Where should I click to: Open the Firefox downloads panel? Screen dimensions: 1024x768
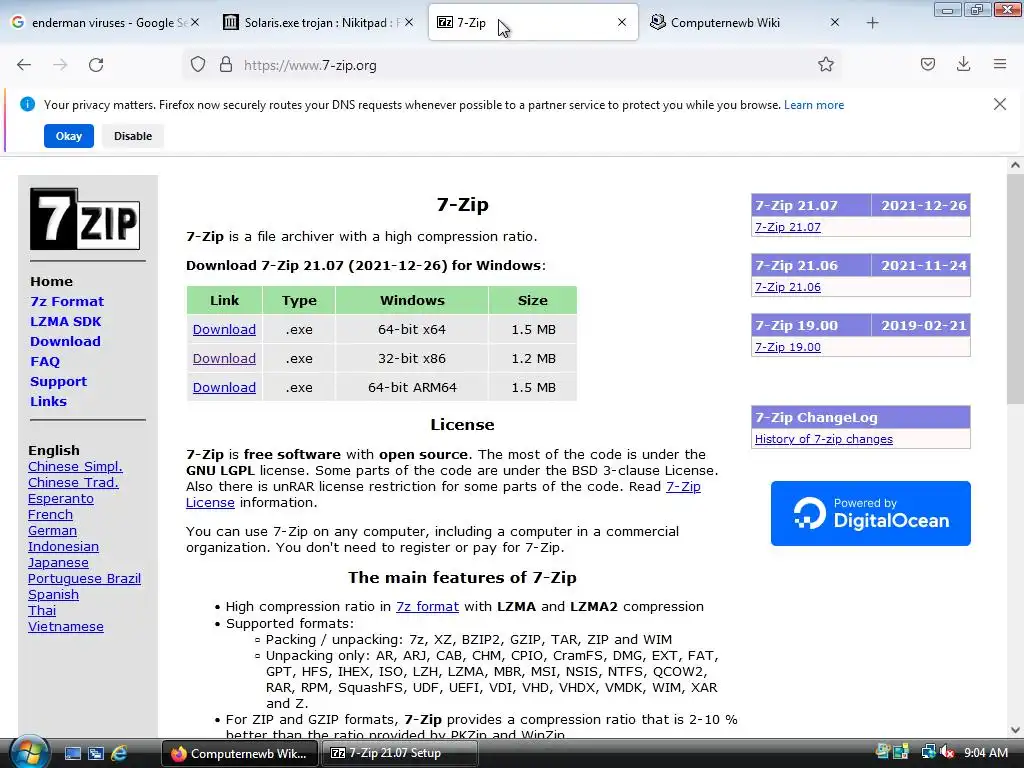[963, 64]
